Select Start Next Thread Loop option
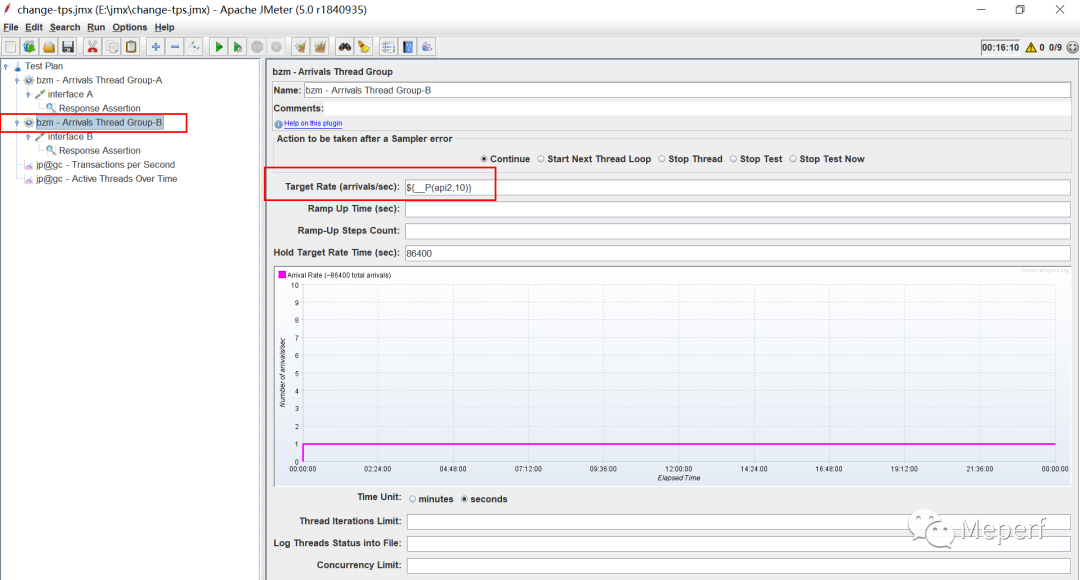This screenshot has height=580, width=1080. click(x=541, y=159)
